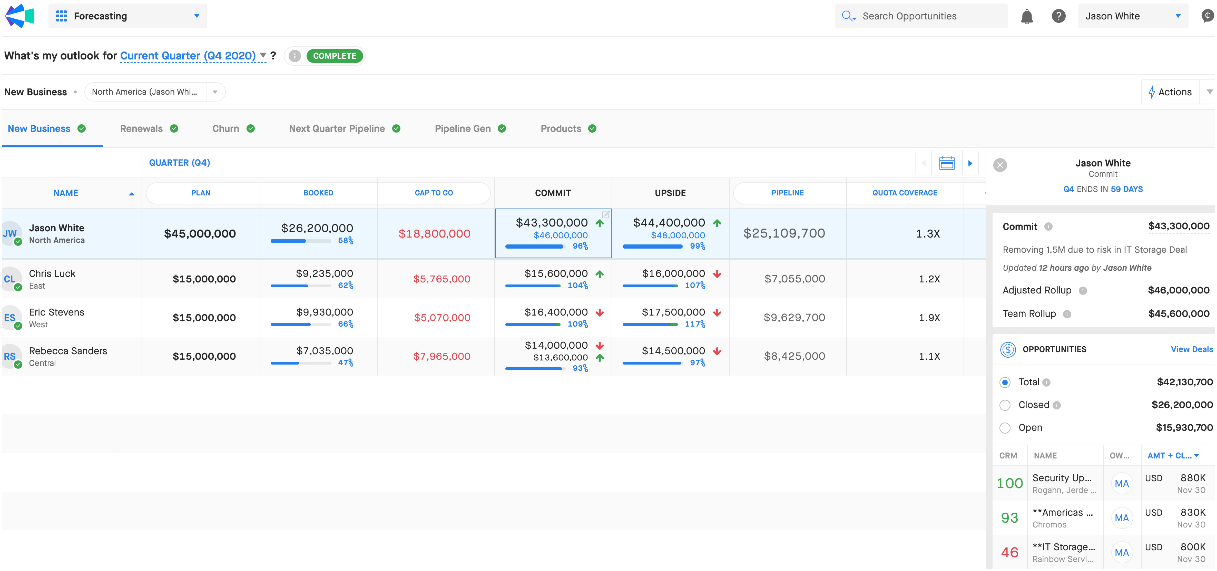Image resolution: width=1217 pixels, height=571 pixels.
Task: Expand the arrow next to Actions
Action: pos(1210,92)
